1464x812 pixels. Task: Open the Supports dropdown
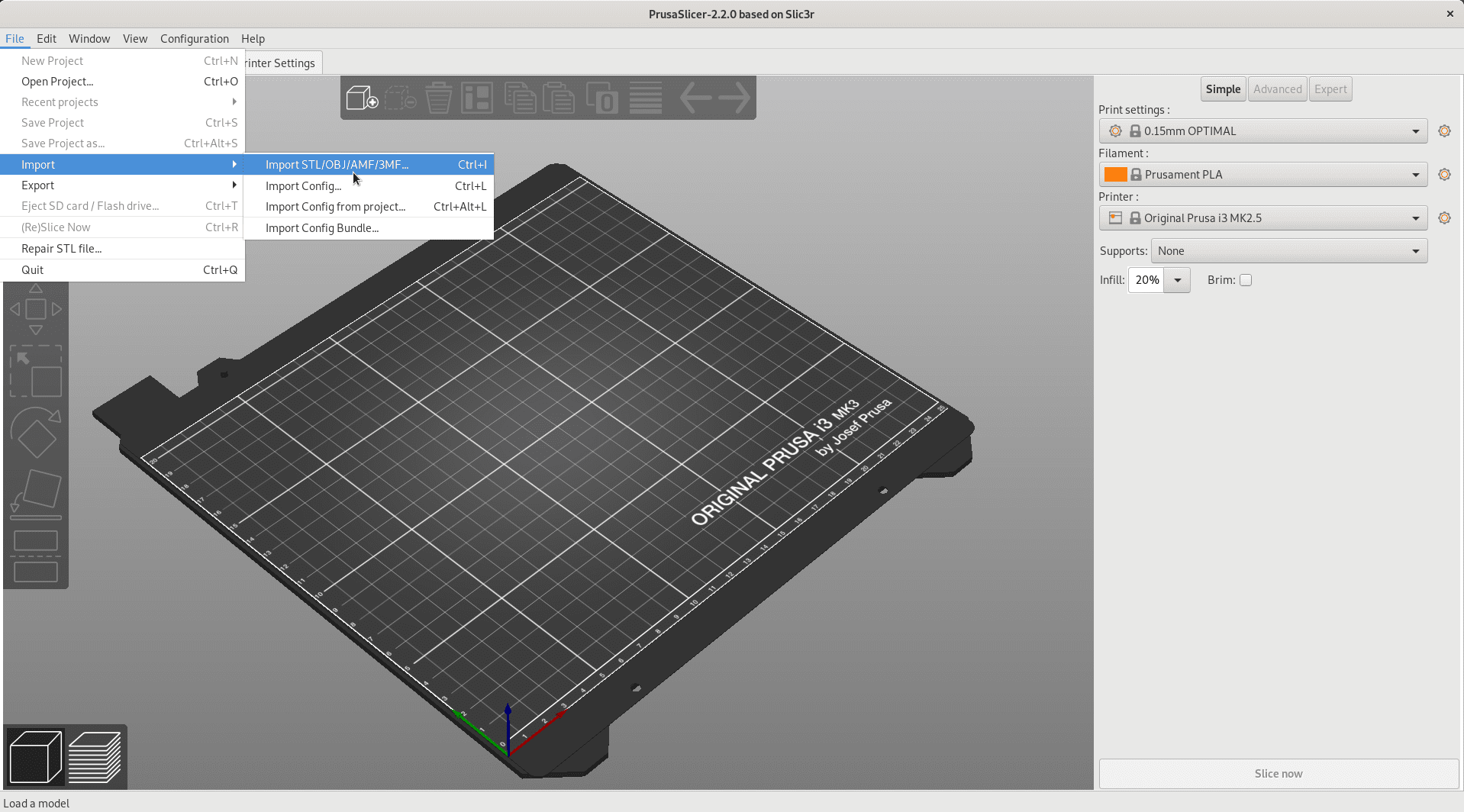click(x=1289, y=251)
